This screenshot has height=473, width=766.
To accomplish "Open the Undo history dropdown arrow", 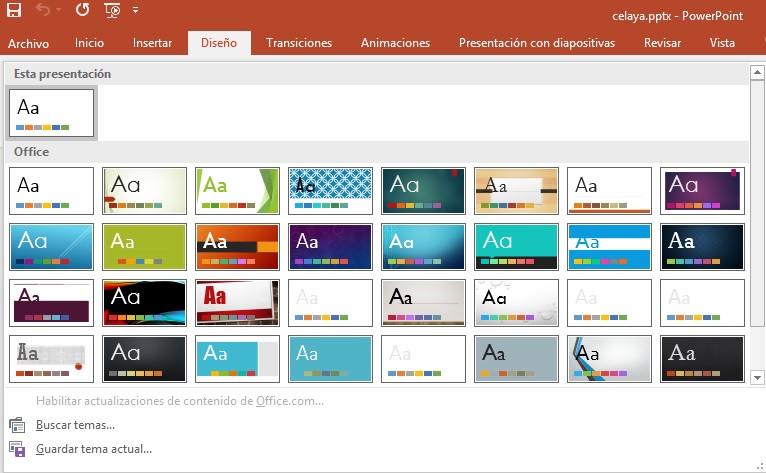I will pos(60,11).
